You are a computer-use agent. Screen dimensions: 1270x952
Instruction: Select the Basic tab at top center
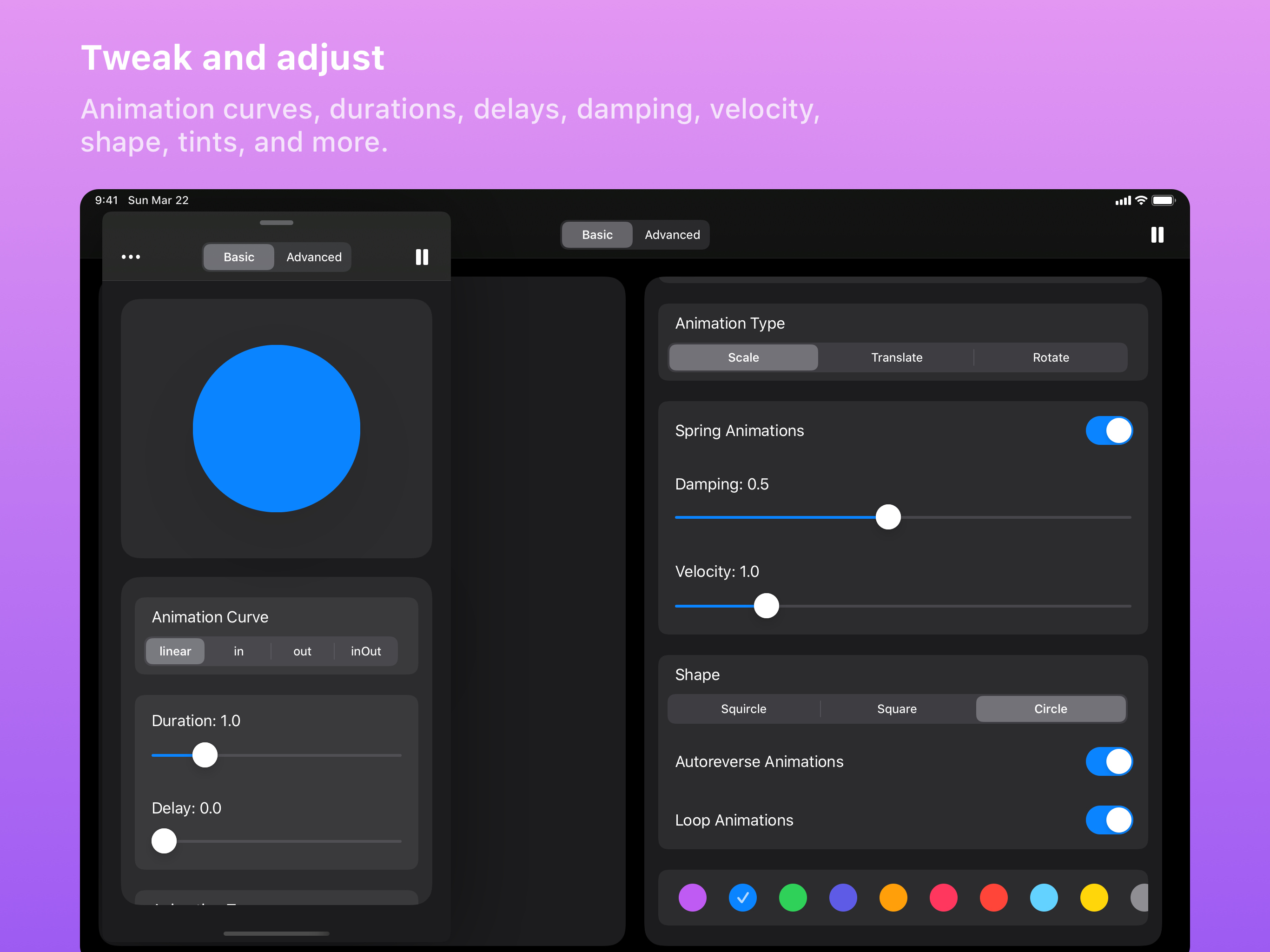click(596, 234)
